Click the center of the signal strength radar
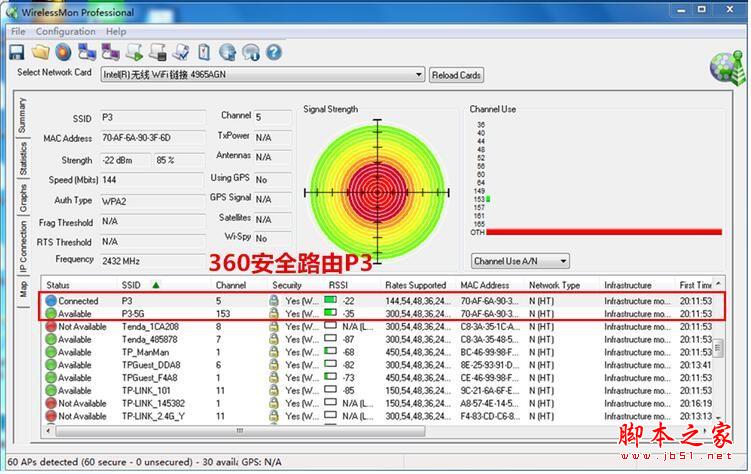The image size is (751, 474). point(377,192)
